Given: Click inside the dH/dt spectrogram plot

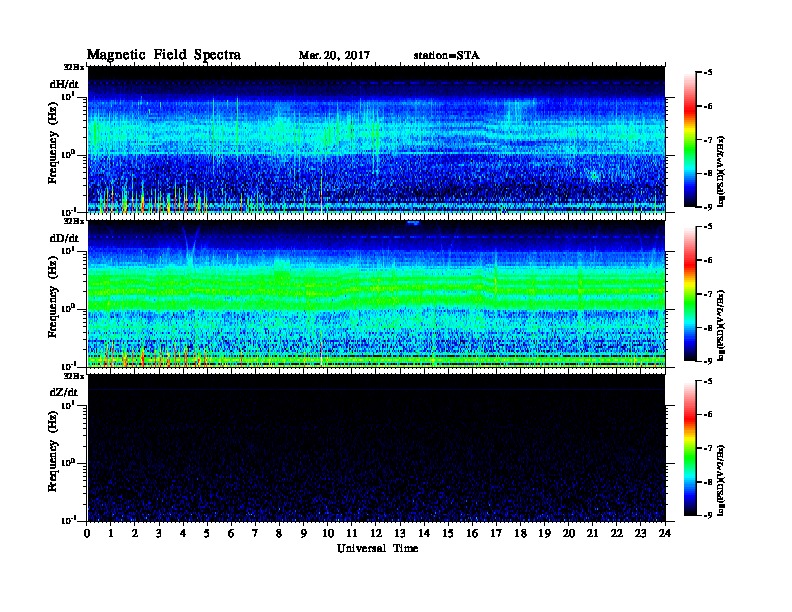Looking at the screenshot, I should point(376,140).
